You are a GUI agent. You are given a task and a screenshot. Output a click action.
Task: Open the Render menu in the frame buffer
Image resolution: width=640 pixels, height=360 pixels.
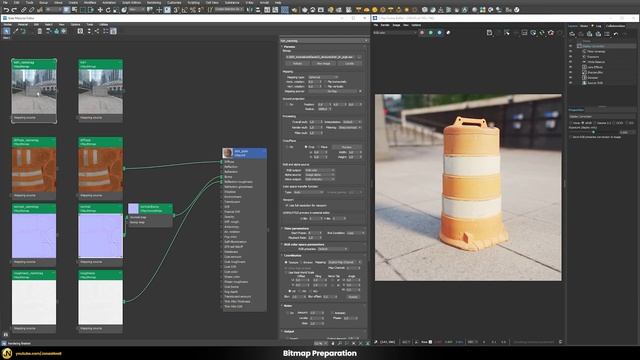385,25
